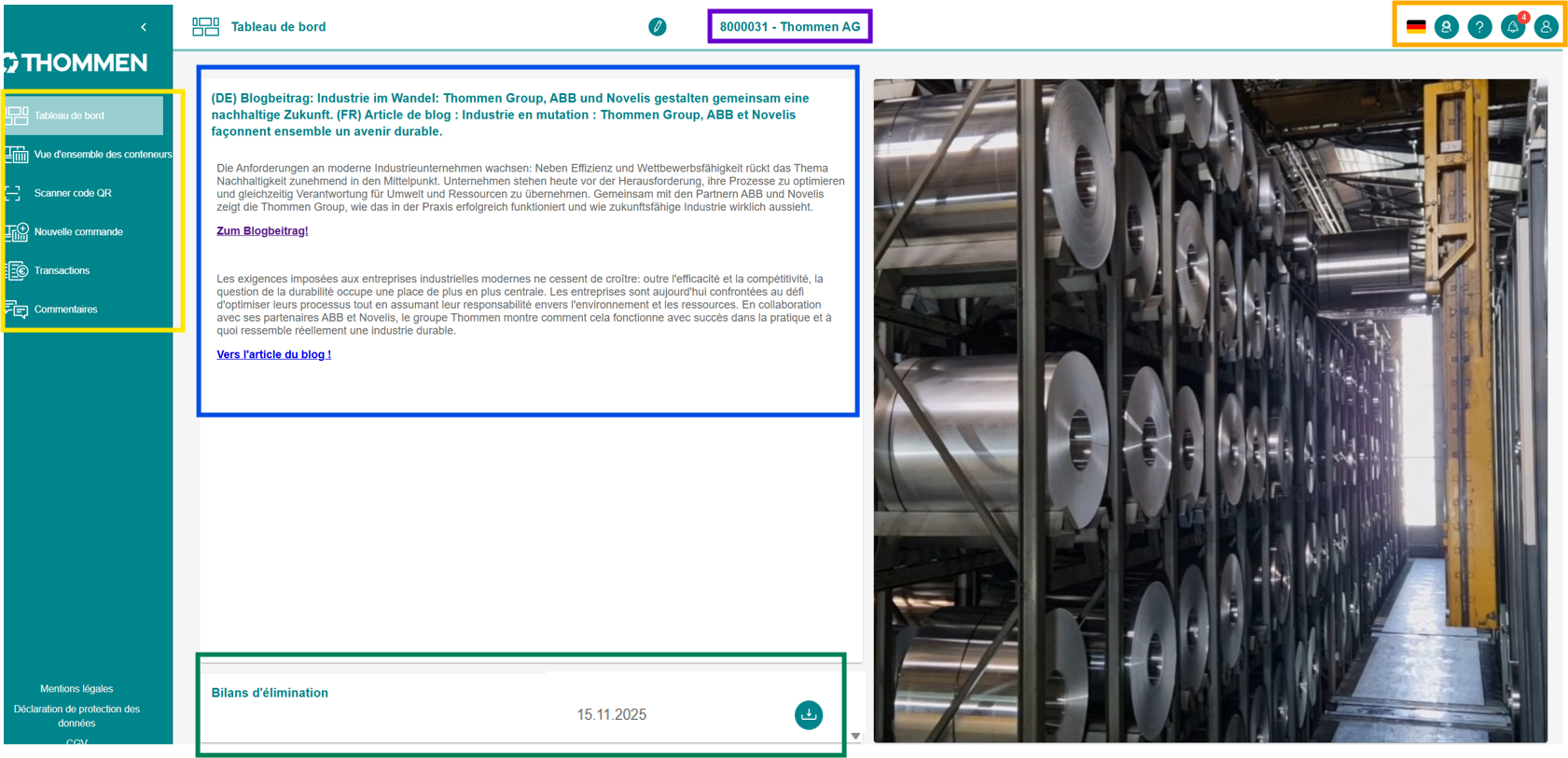Open the contact person icon beside the flag
This screenshot has width=1568, height=758.
pos(1447,27)
